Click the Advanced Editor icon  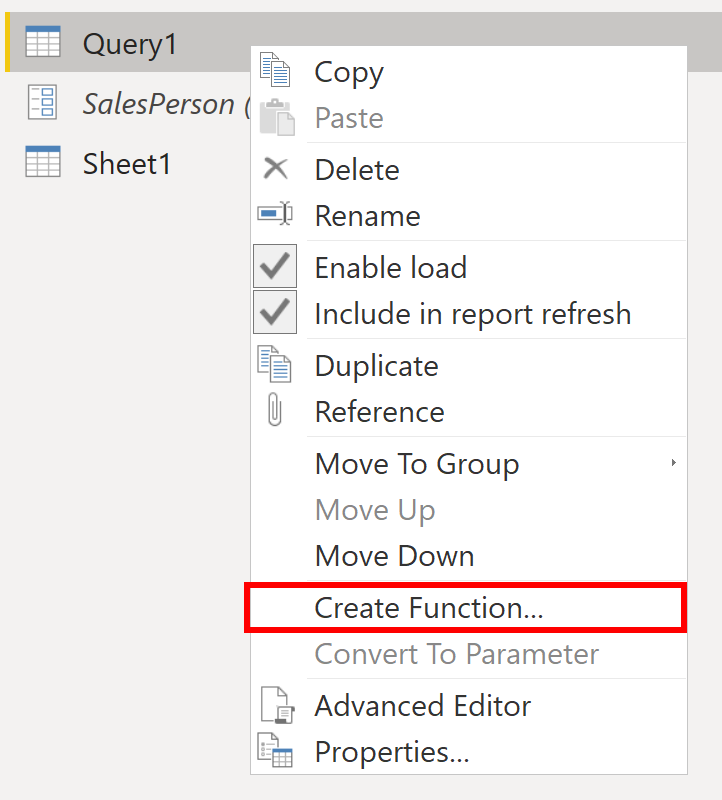[x=277, y=704]
